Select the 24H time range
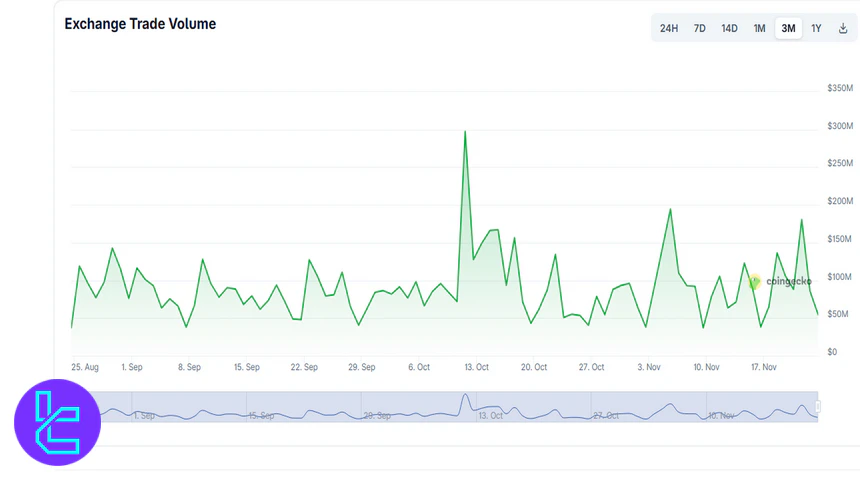Screen dimensions: 860x484 pyautogui.click(x=669, y=29)
